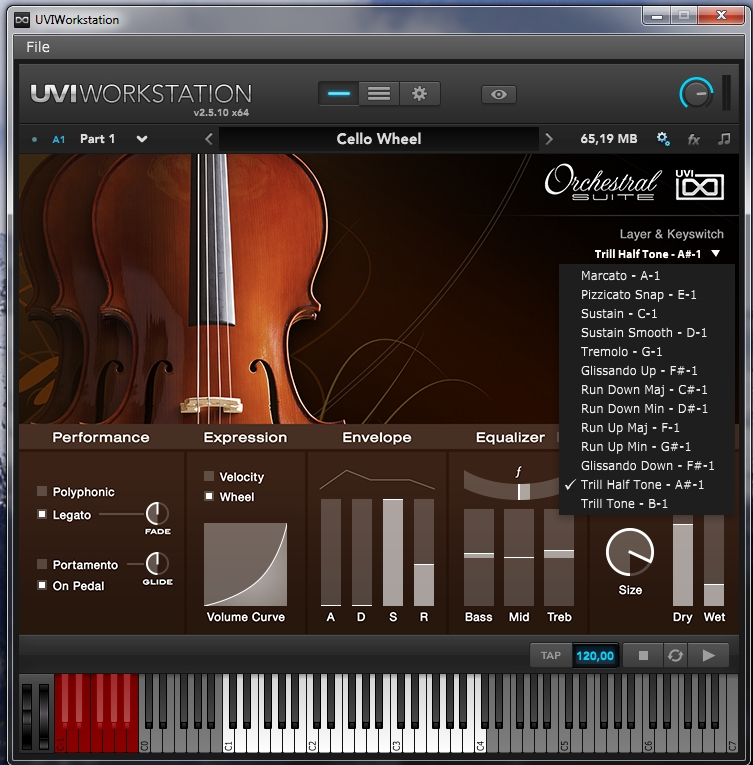The height and width of the screenshot is (765, 753).
Task: Choose Sustain Smooth - D-1 layer
Action: (x=647, y=333)
